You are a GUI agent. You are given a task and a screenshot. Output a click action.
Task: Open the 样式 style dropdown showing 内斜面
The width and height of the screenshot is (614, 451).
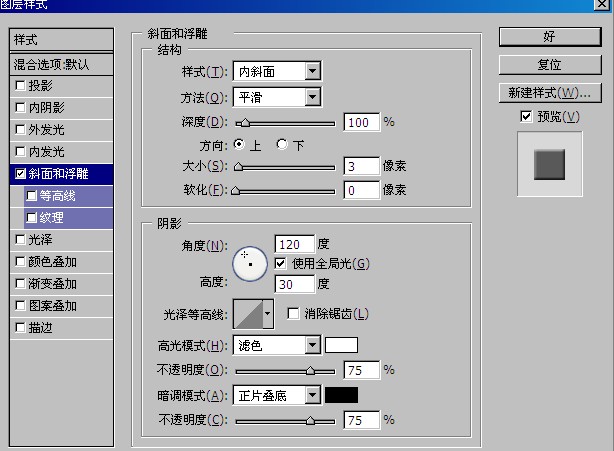click(x=277, y=71)
